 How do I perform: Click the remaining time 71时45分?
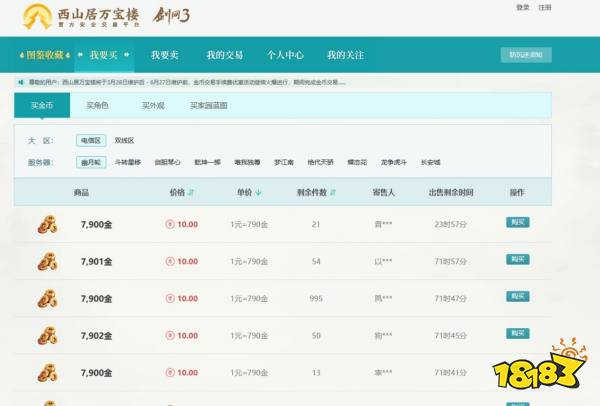pyautogui.click(x=450, y=336)
